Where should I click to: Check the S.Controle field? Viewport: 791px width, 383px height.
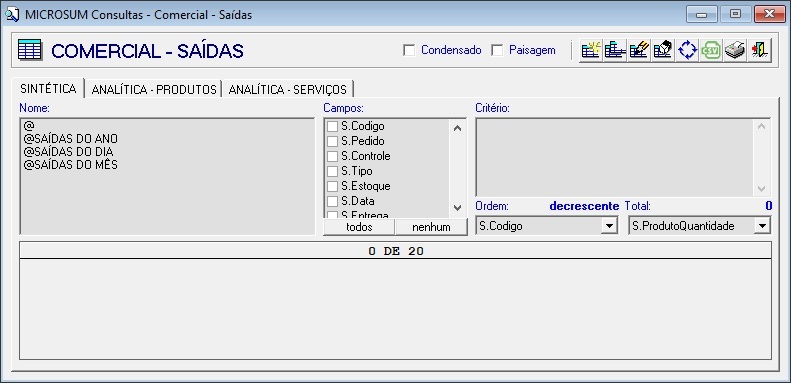[x=332, y=156]
